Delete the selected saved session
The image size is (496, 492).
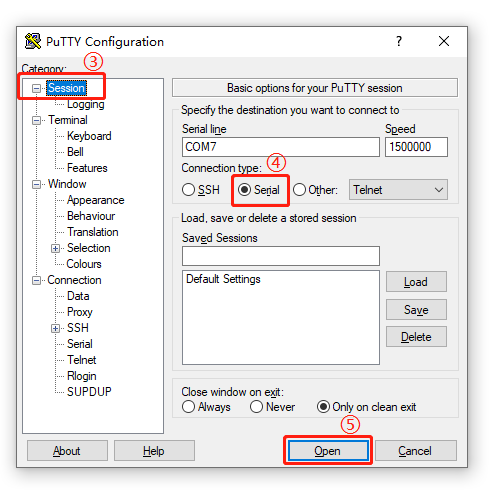click(416, 337)
